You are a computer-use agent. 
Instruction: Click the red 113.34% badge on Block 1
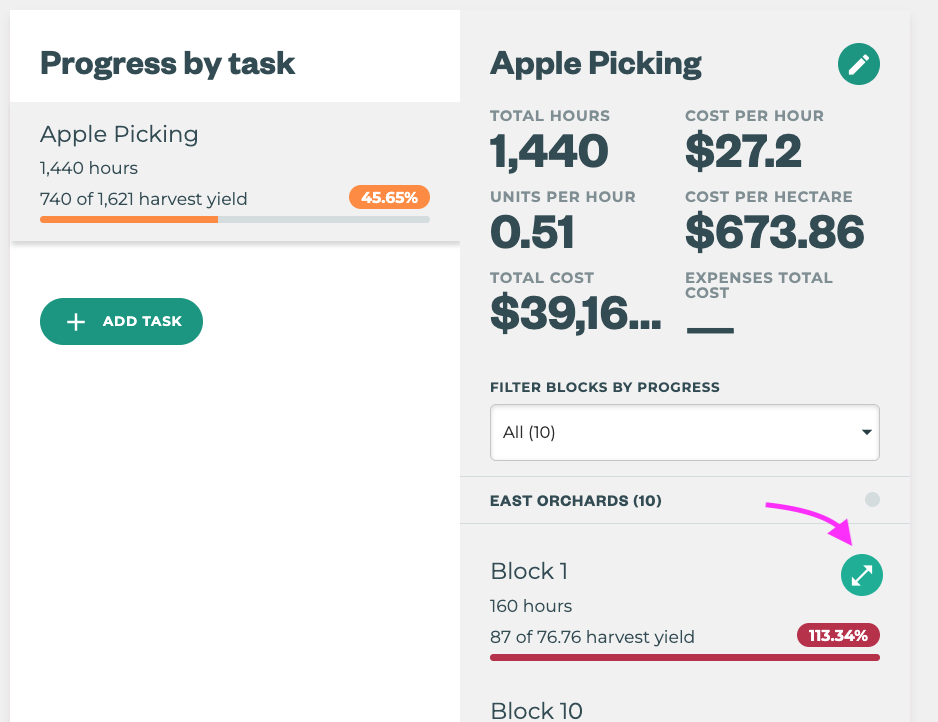pos(838,635)
